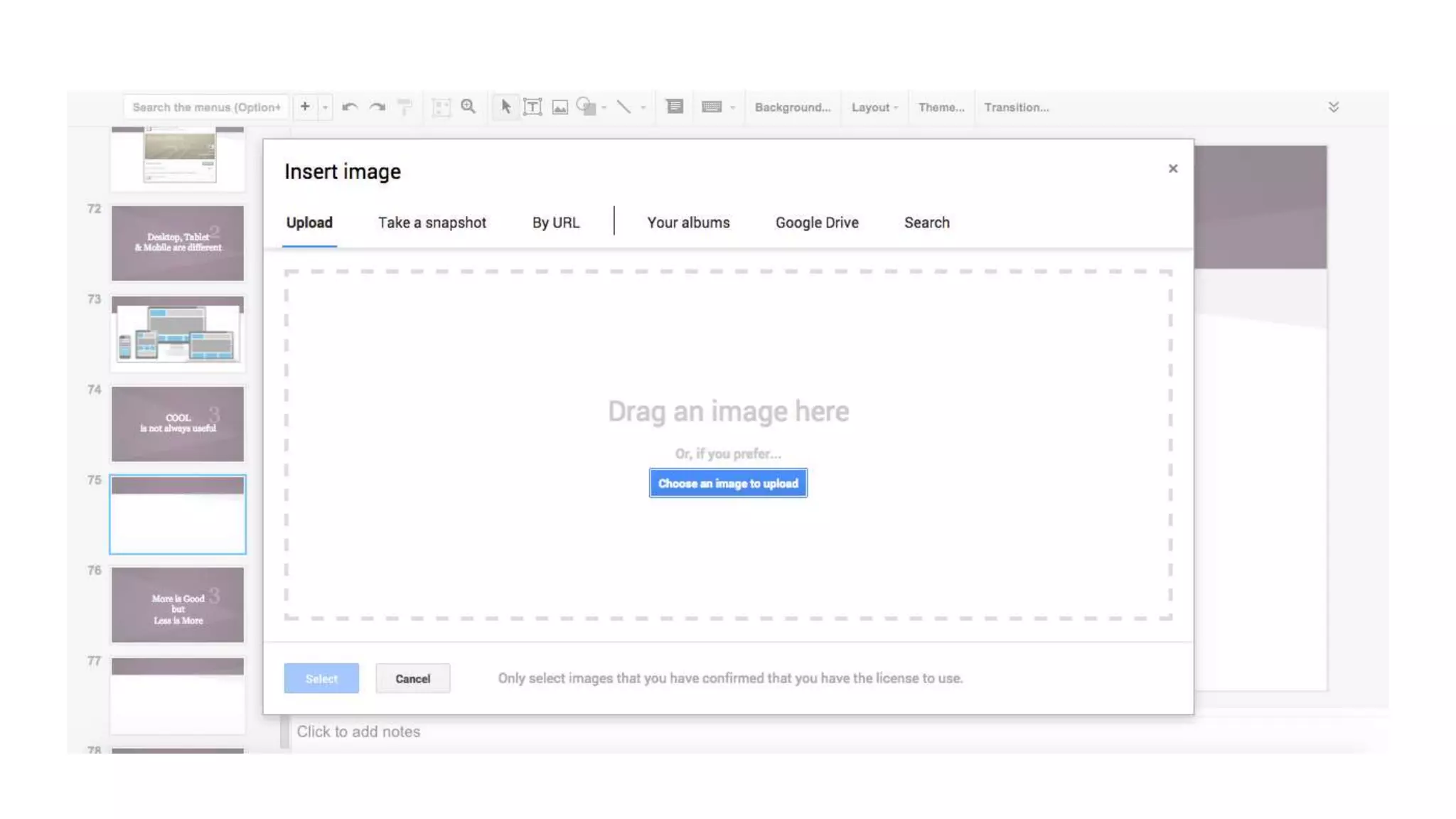Viewport: 1456px width, 819px height.
Task: Click the paint format roller icon
Action: coord(405,107)
